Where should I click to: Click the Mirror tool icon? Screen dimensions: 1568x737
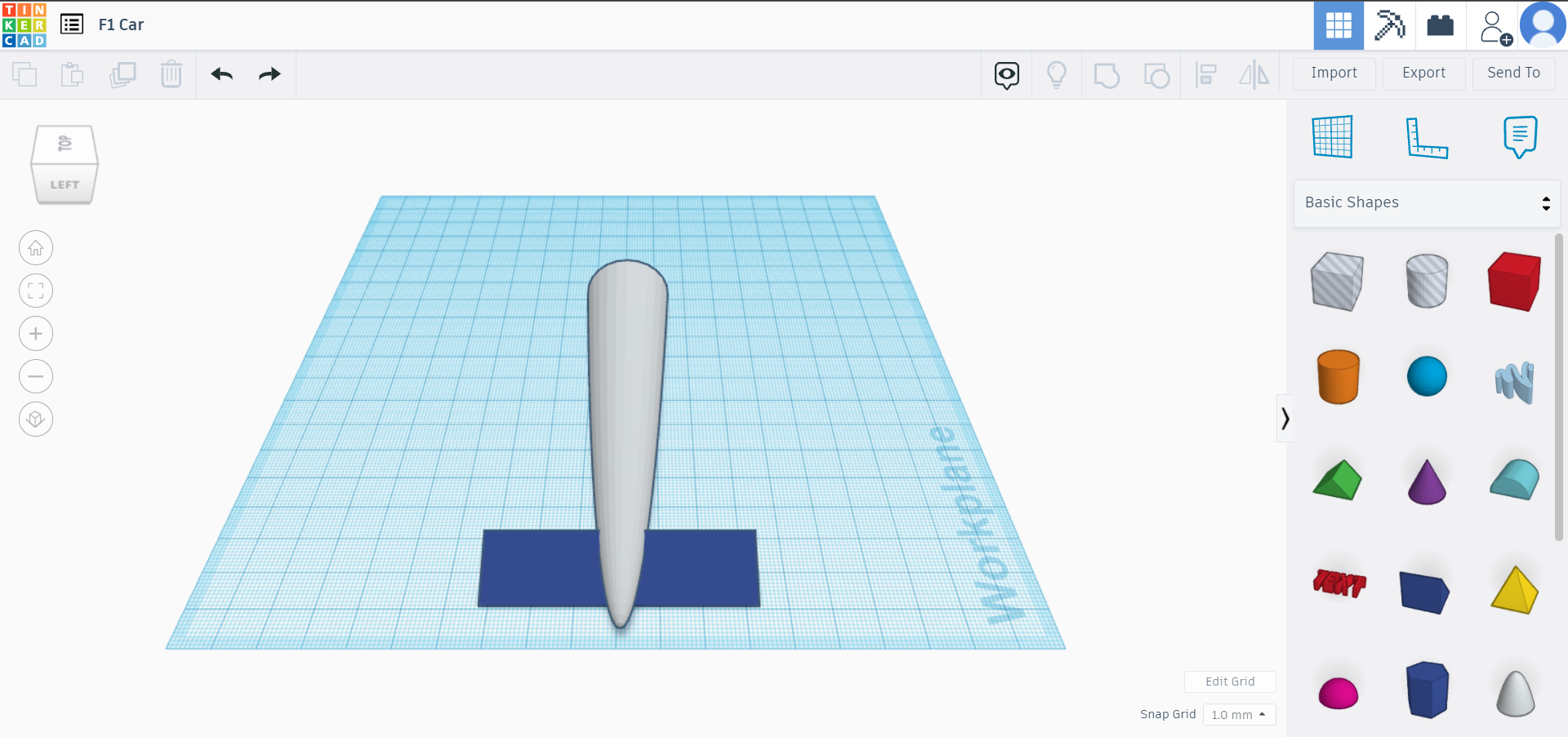click(x=1254, y=75)
